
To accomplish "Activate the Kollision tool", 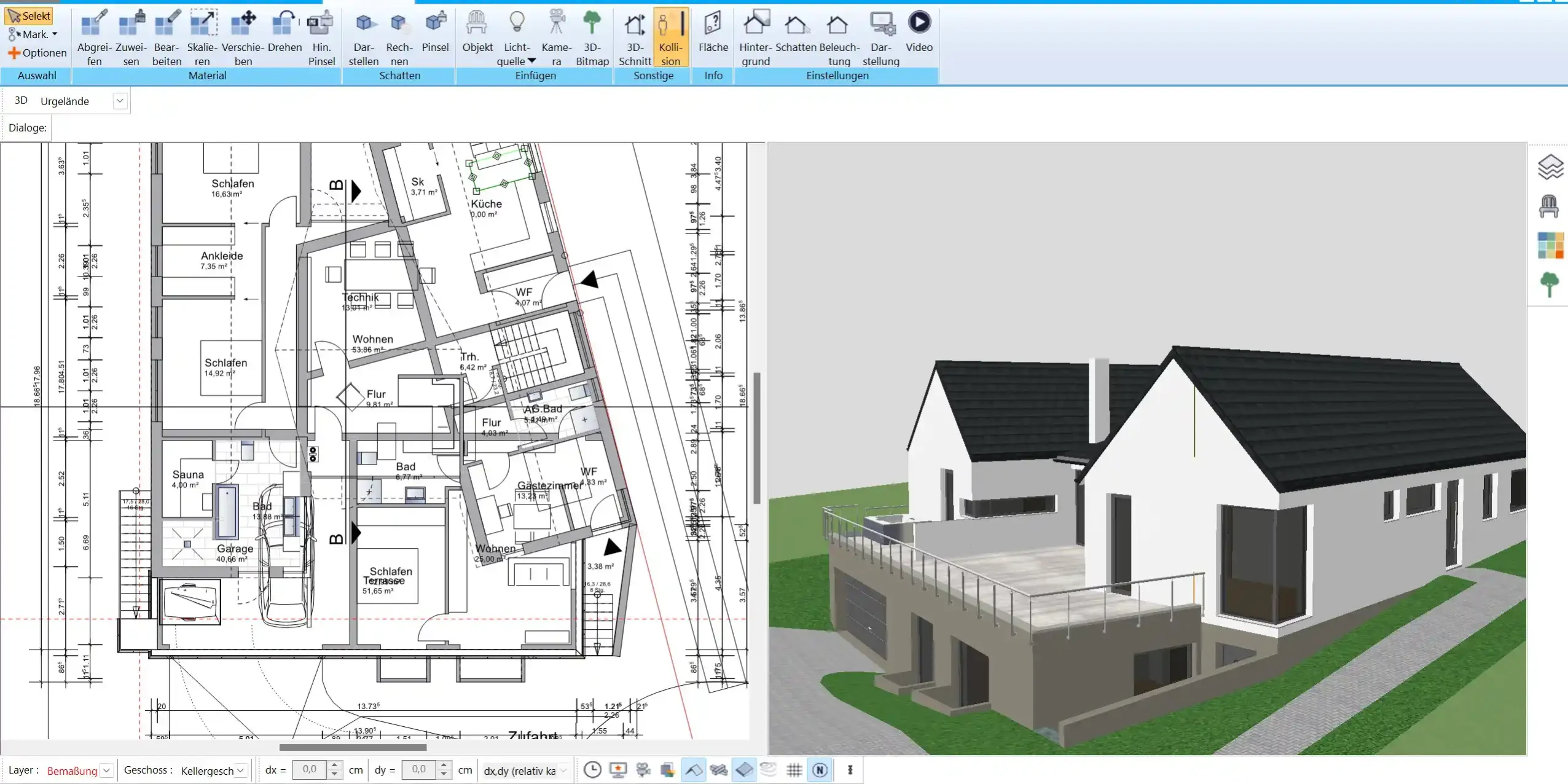I will pyautogui.click(x=671, y=37).
